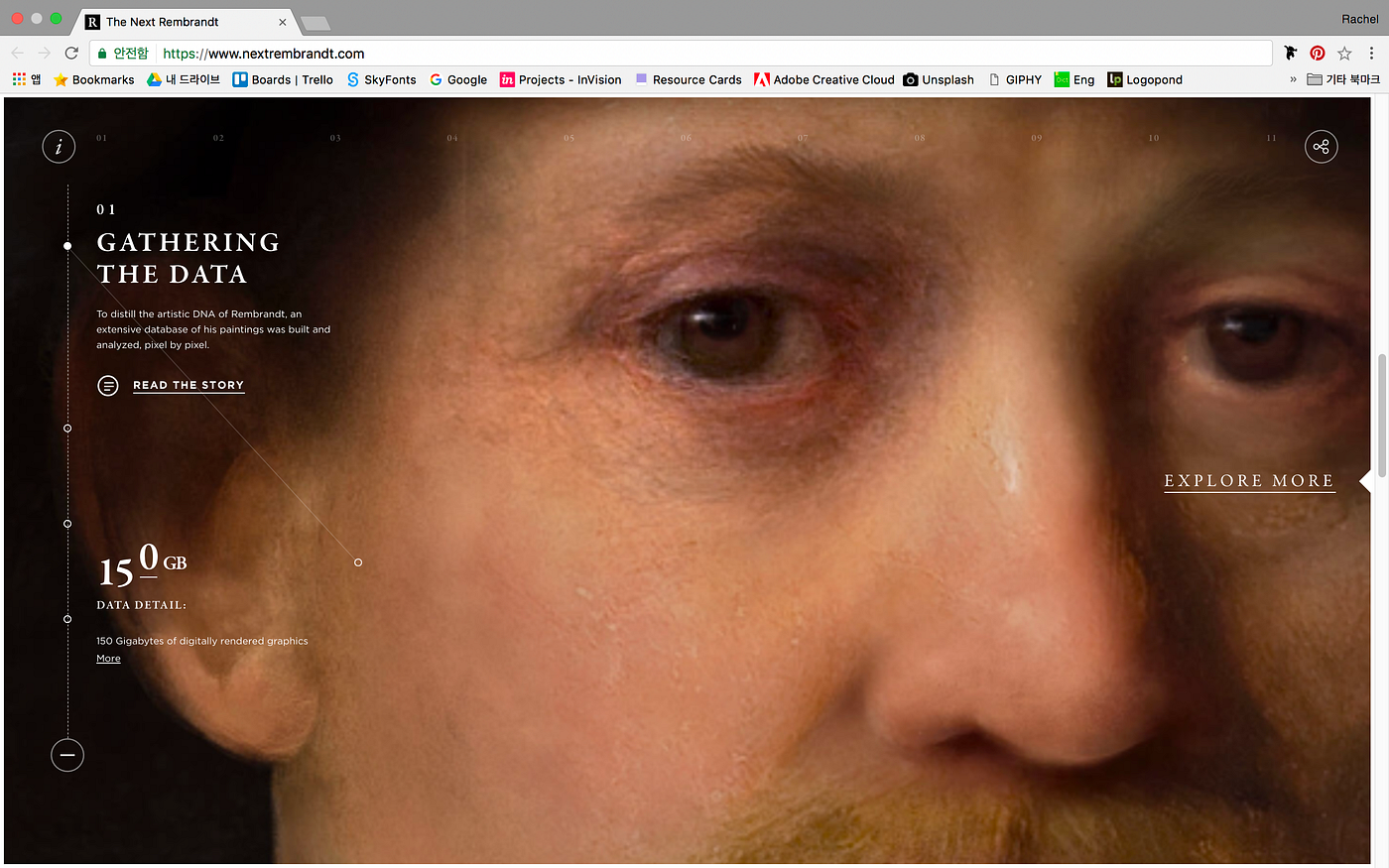Click the More link under DATA DETAIL
Image resolution: width=1389 pixels, height=868 pixels.
[x=108, y=658]
